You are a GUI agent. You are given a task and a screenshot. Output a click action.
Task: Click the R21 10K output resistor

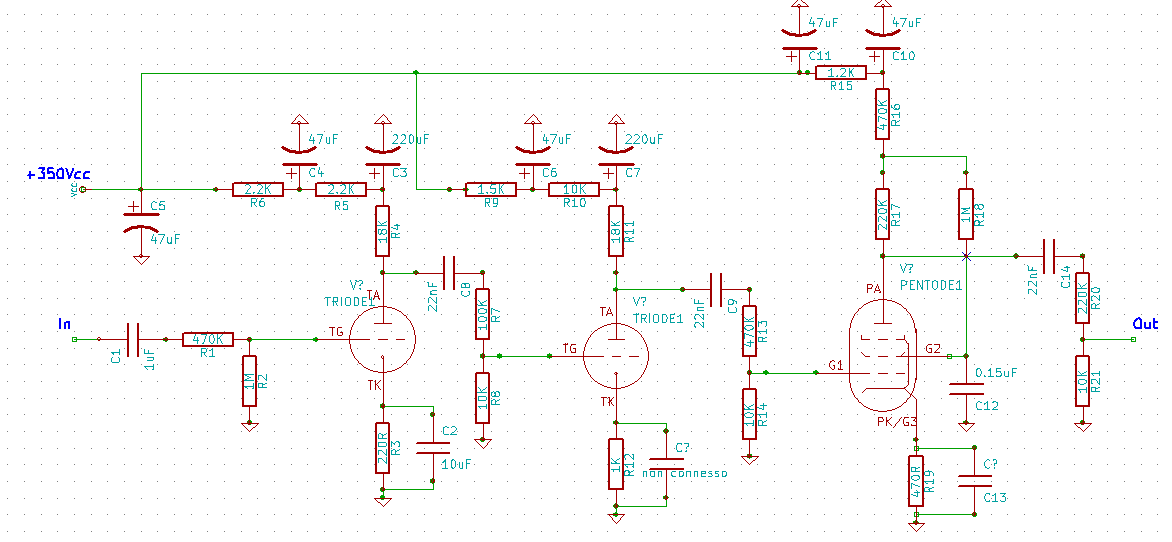1082,381
